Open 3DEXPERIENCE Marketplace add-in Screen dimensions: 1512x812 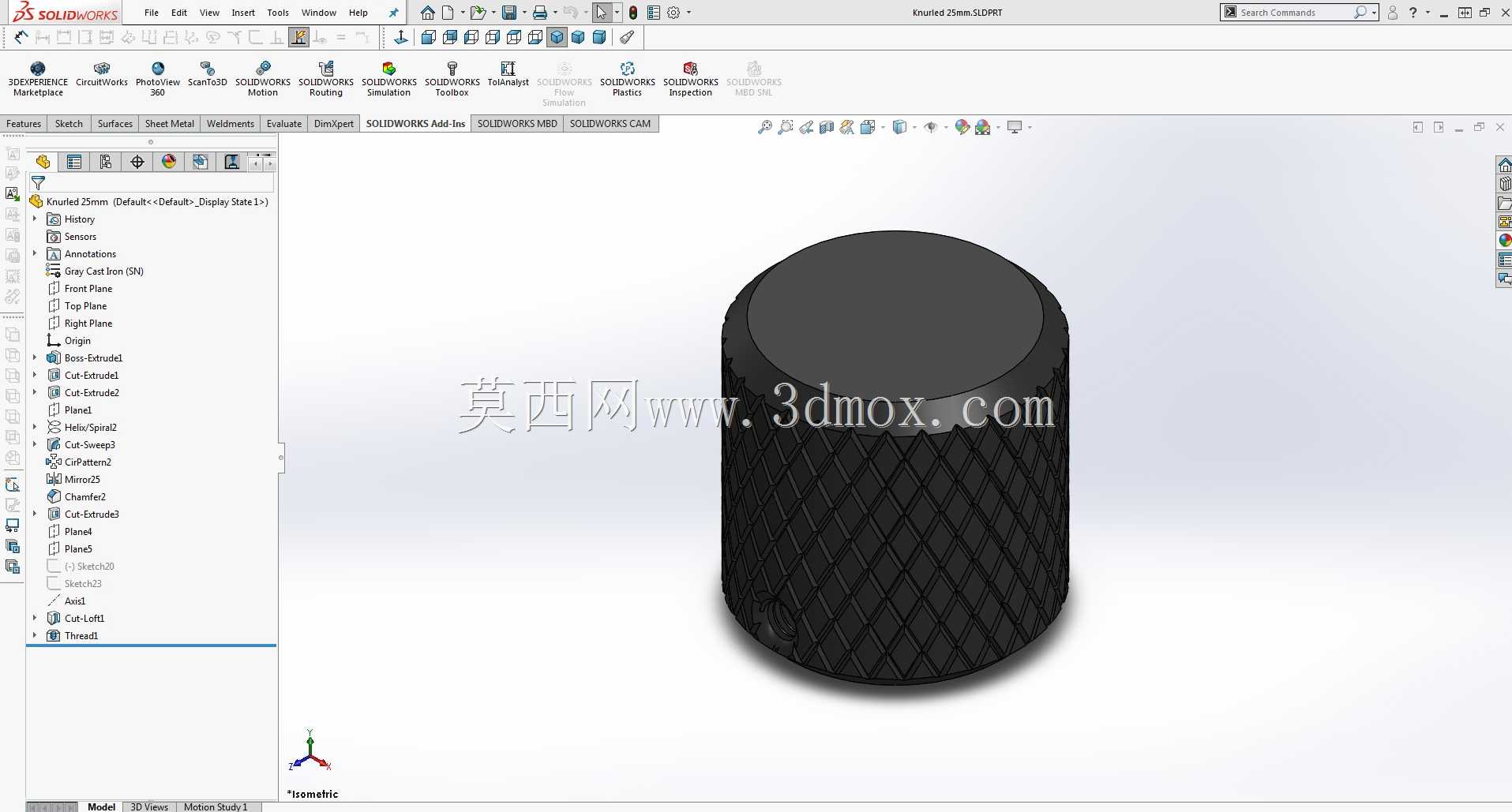(x=38, y=79)
